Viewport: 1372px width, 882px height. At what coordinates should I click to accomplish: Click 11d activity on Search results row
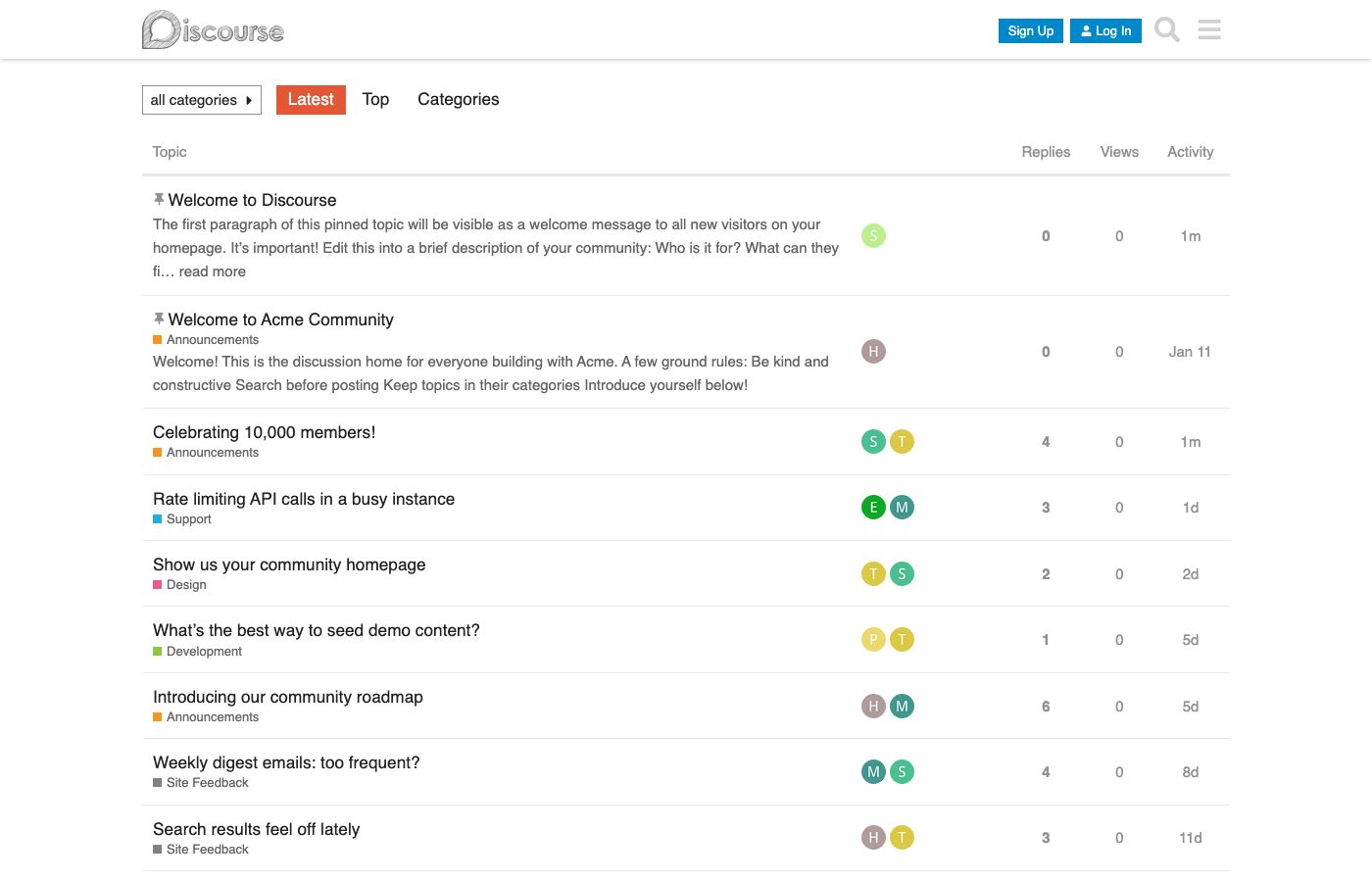pos(1190,838)
